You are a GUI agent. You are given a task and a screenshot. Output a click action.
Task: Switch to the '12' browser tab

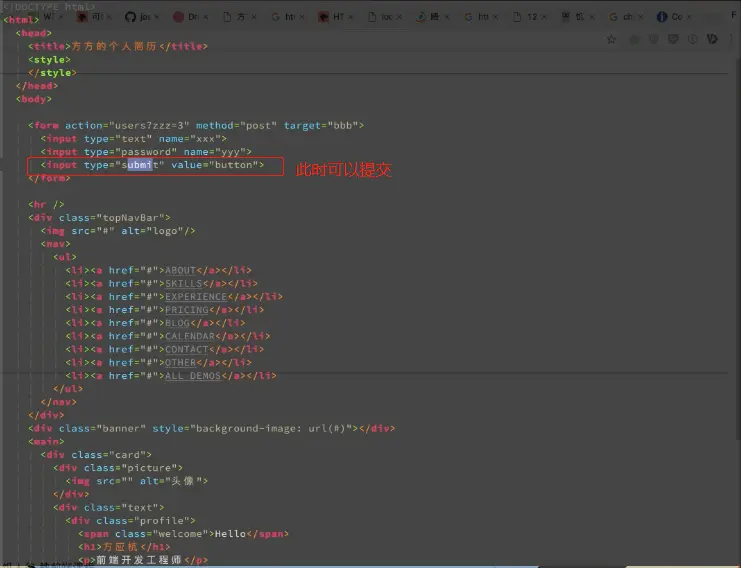[528, 17]
